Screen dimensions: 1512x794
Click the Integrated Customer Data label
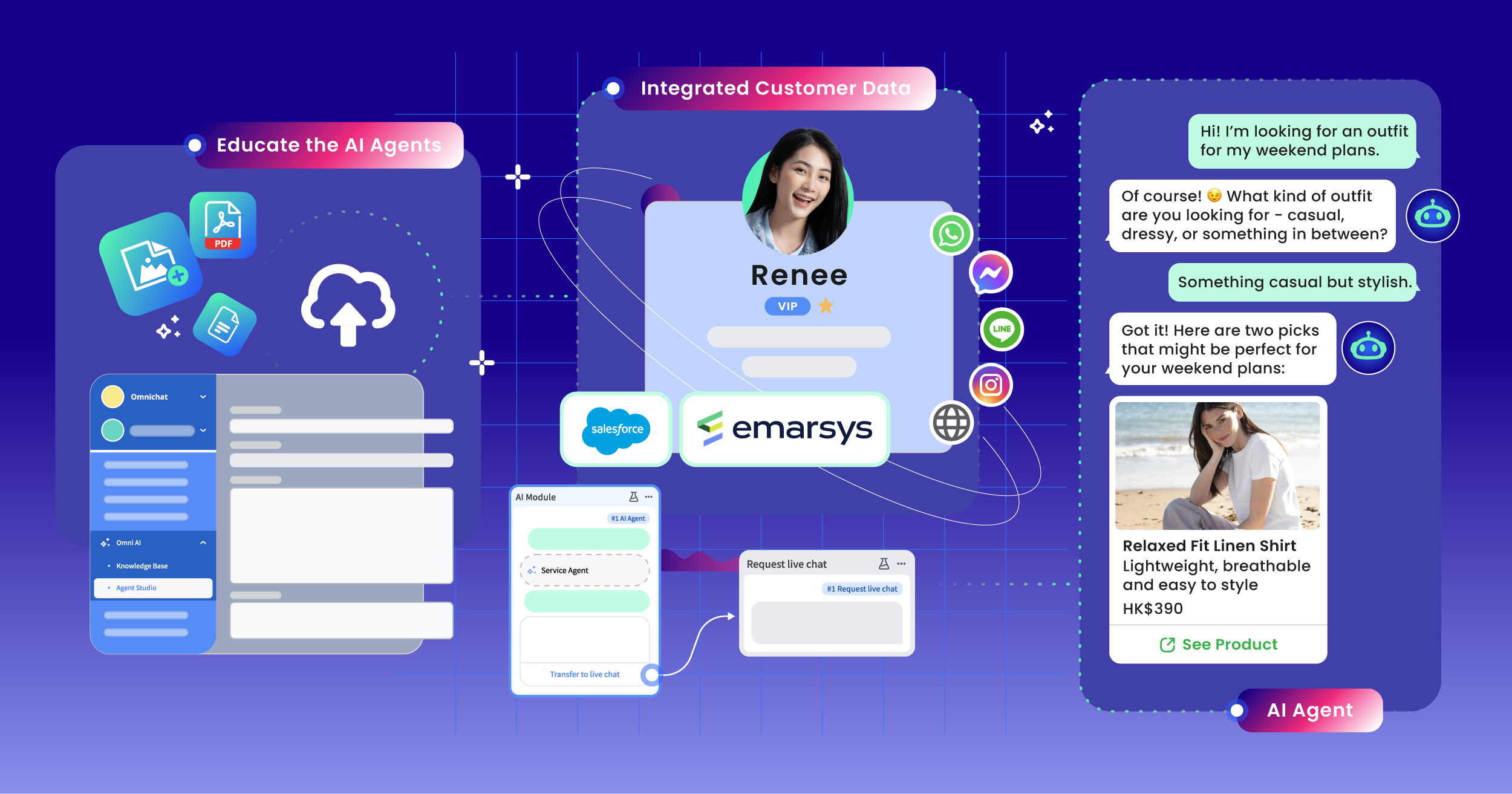click(x=776, y=88)
